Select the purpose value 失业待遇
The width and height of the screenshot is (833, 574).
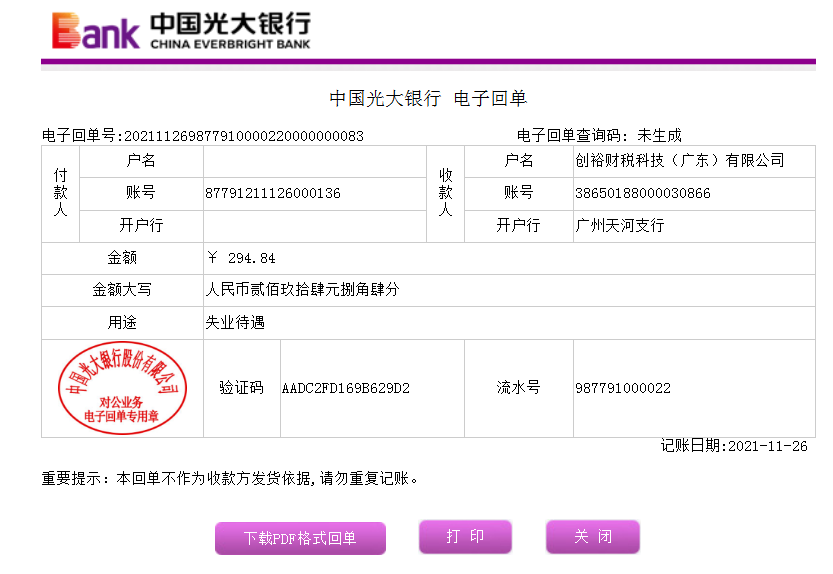(x=235, y=323)
